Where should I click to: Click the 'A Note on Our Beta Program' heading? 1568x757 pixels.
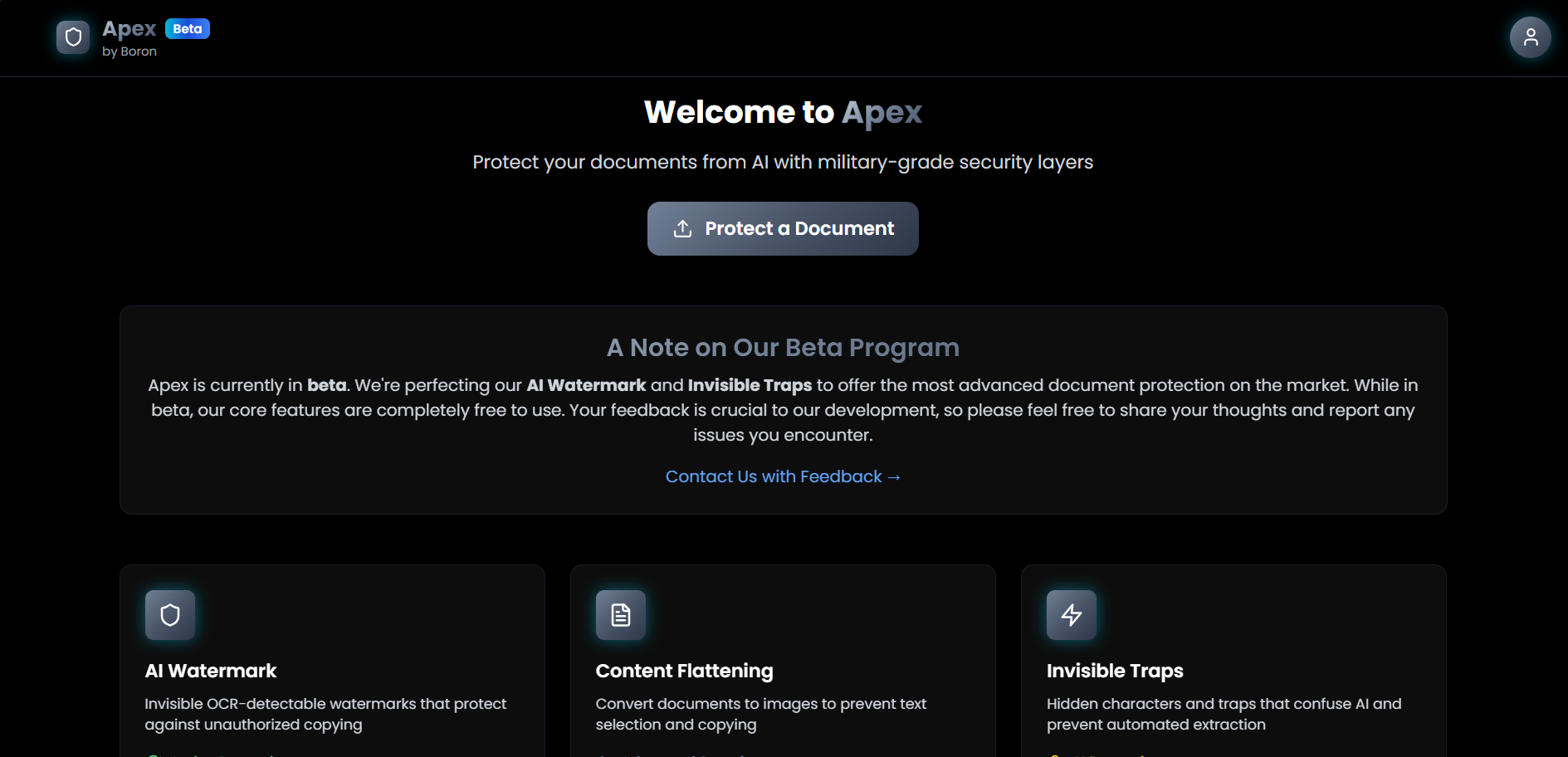click(783, 348)
